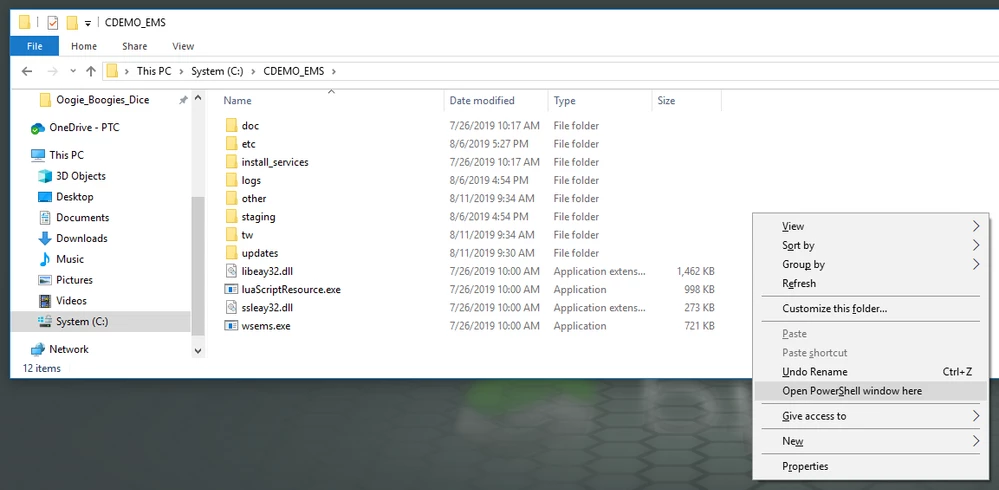Expand chevron after System (C:) in address bar
Screen dimensions: 999x490
[x=254, y=71]
